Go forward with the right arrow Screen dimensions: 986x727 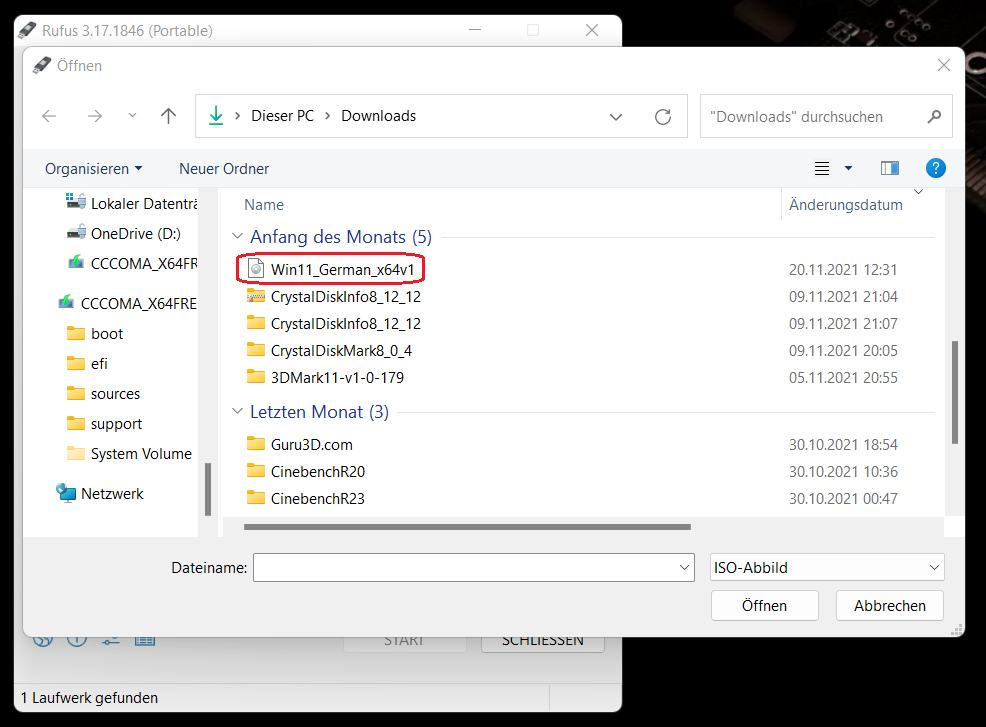94,116
